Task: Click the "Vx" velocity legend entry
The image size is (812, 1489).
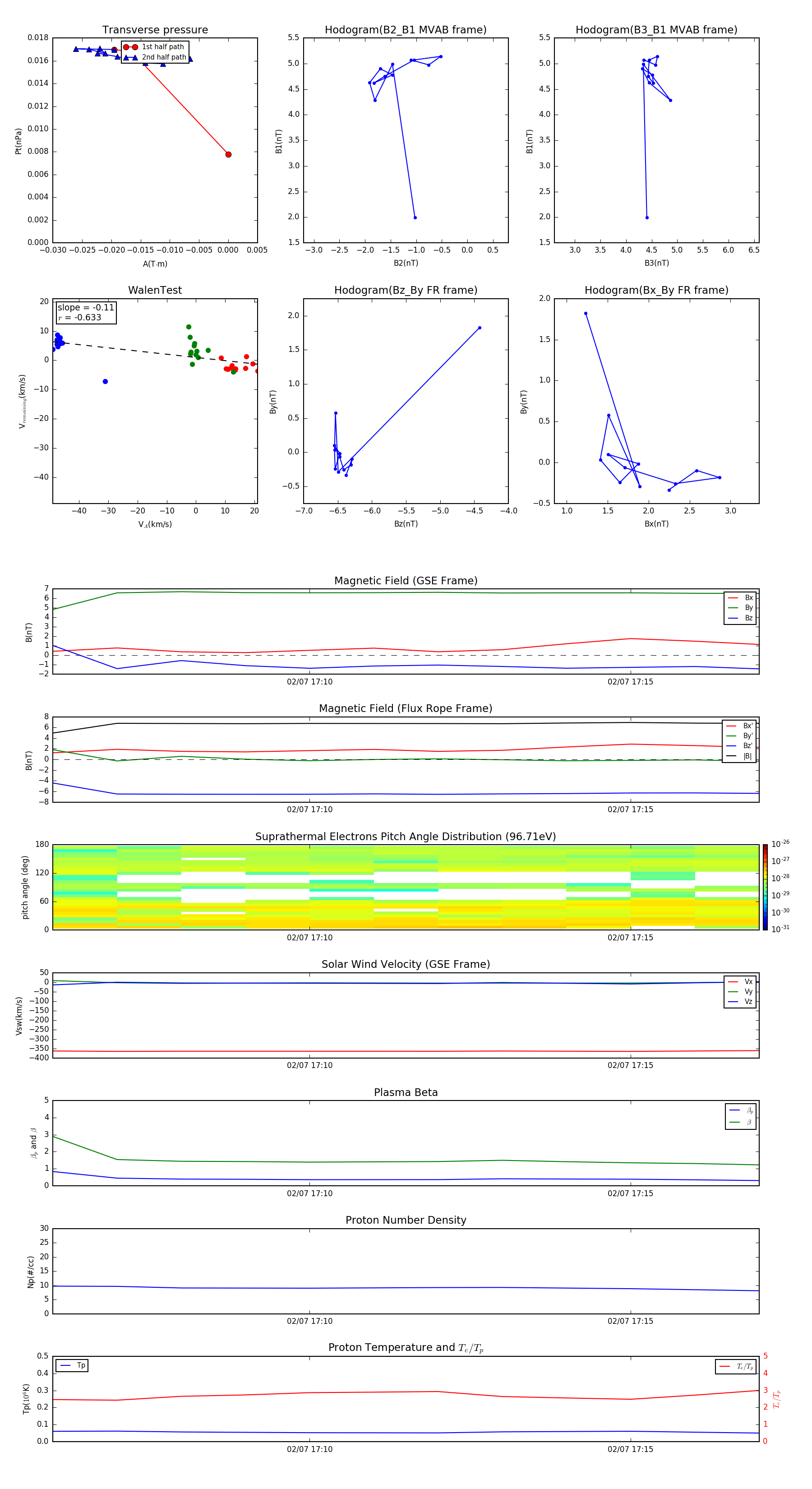Action: 741,981
